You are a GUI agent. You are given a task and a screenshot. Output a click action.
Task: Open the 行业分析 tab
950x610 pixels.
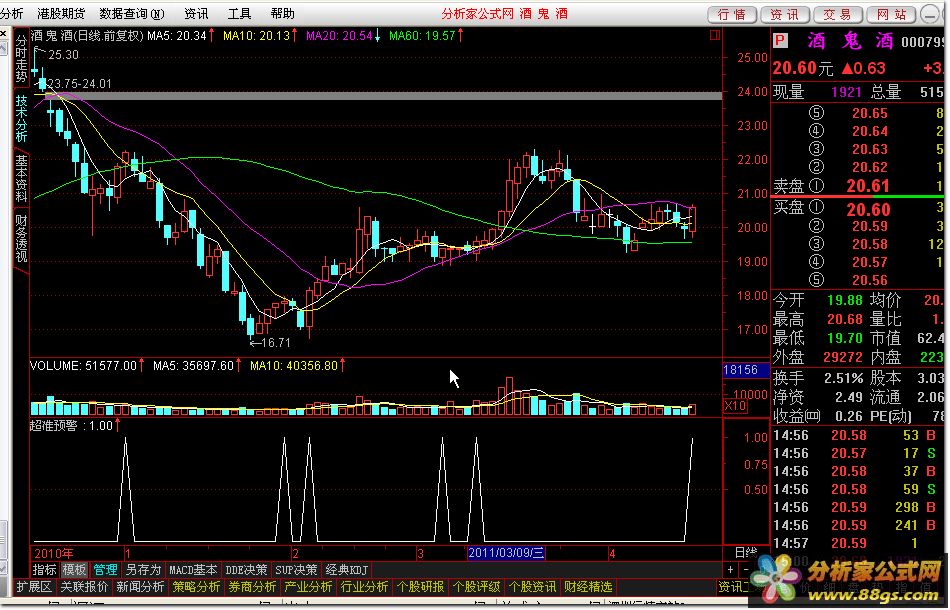pos(364,587)
